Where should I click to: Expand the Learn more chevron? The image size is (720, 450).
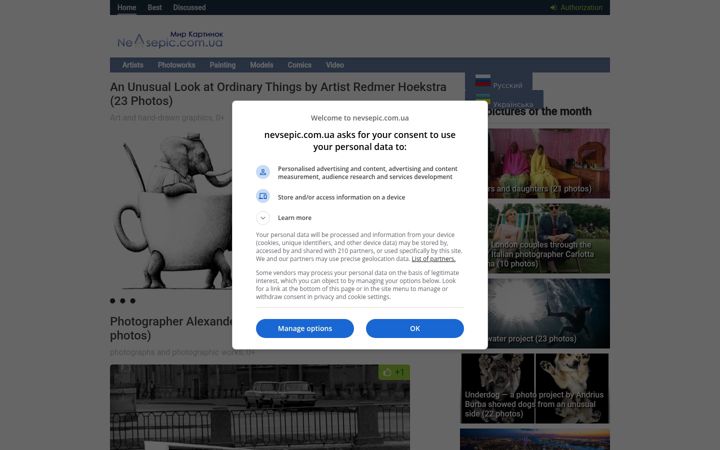pyautogui.click(x=263, y=218)
